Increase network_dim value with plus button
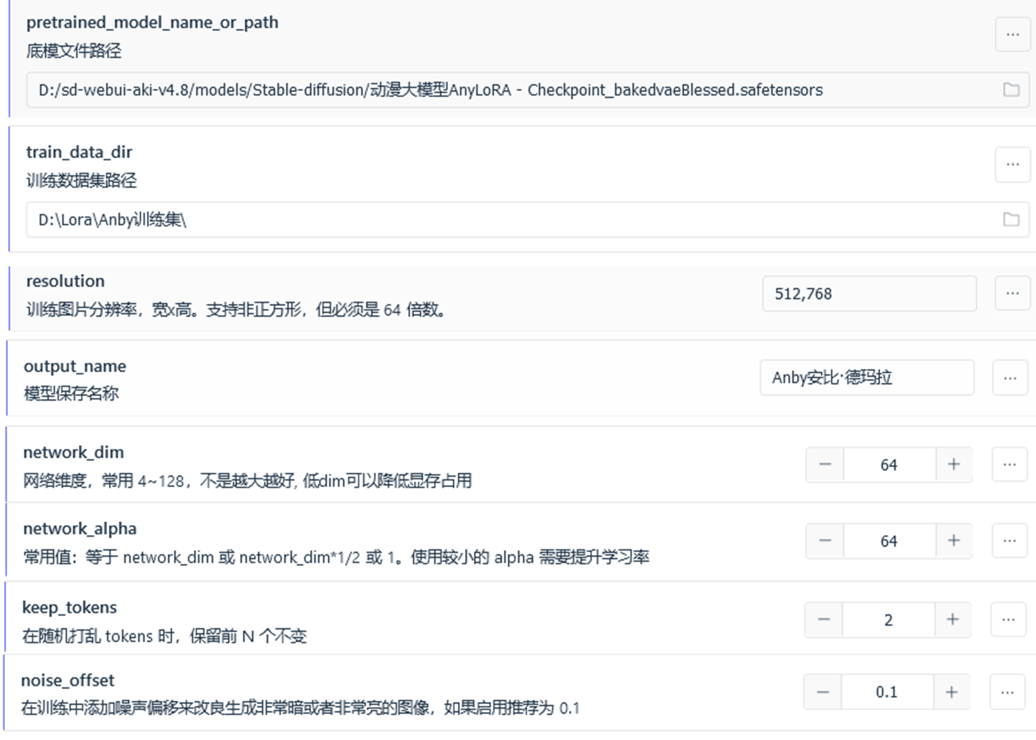1036x740 pixels. (x=953, y=465)
